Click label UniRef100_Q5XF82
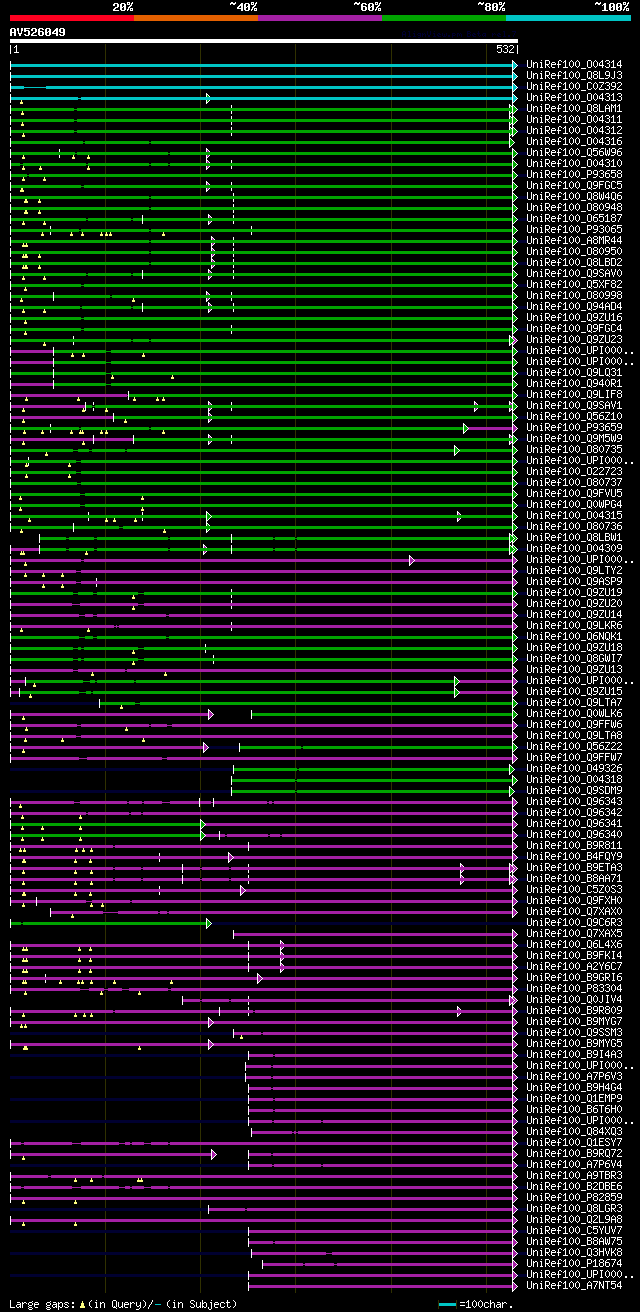The image size is (640, 1312). 574,285
